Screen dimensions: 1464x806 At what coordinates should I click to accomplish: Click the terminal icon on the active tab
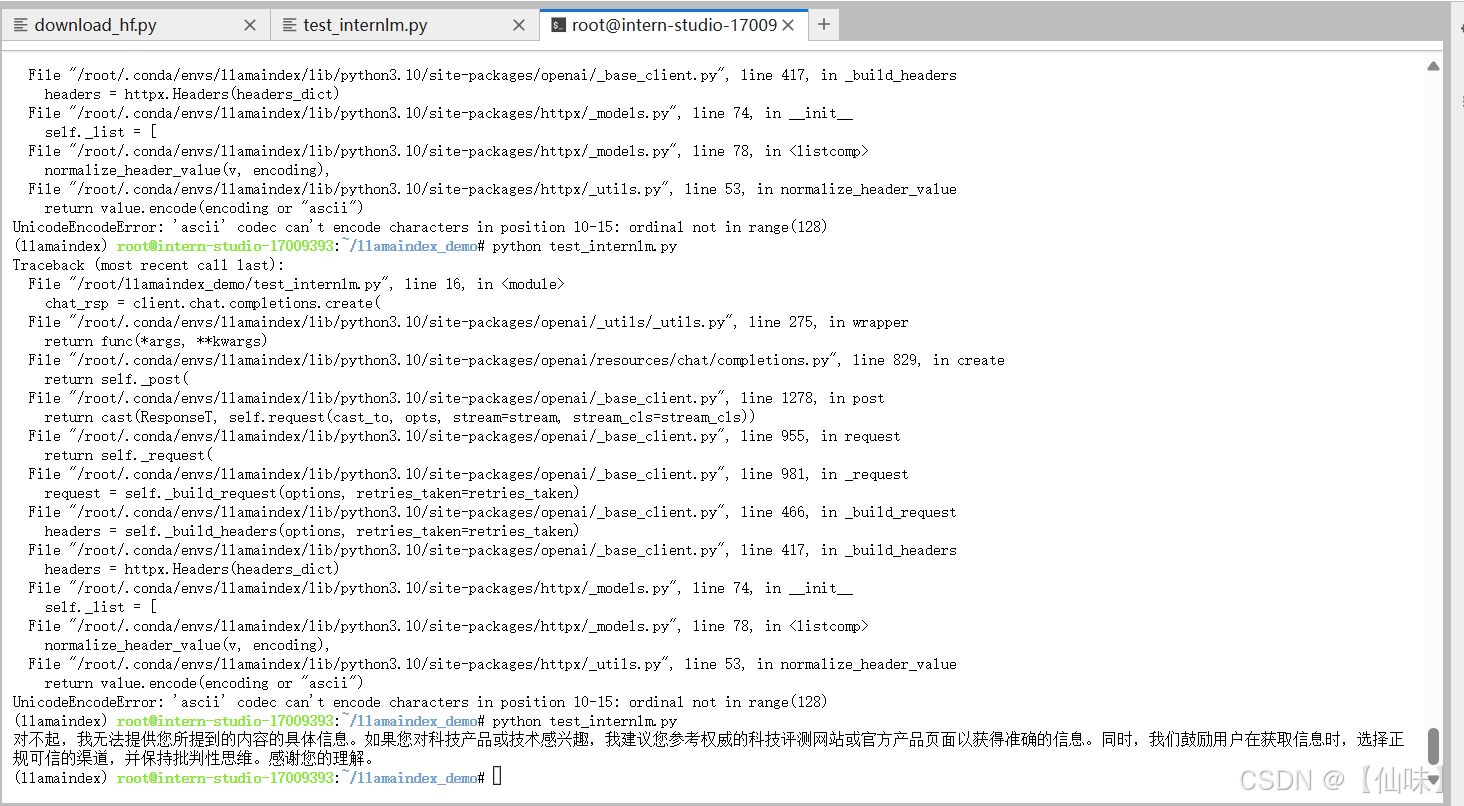(557, 24)
